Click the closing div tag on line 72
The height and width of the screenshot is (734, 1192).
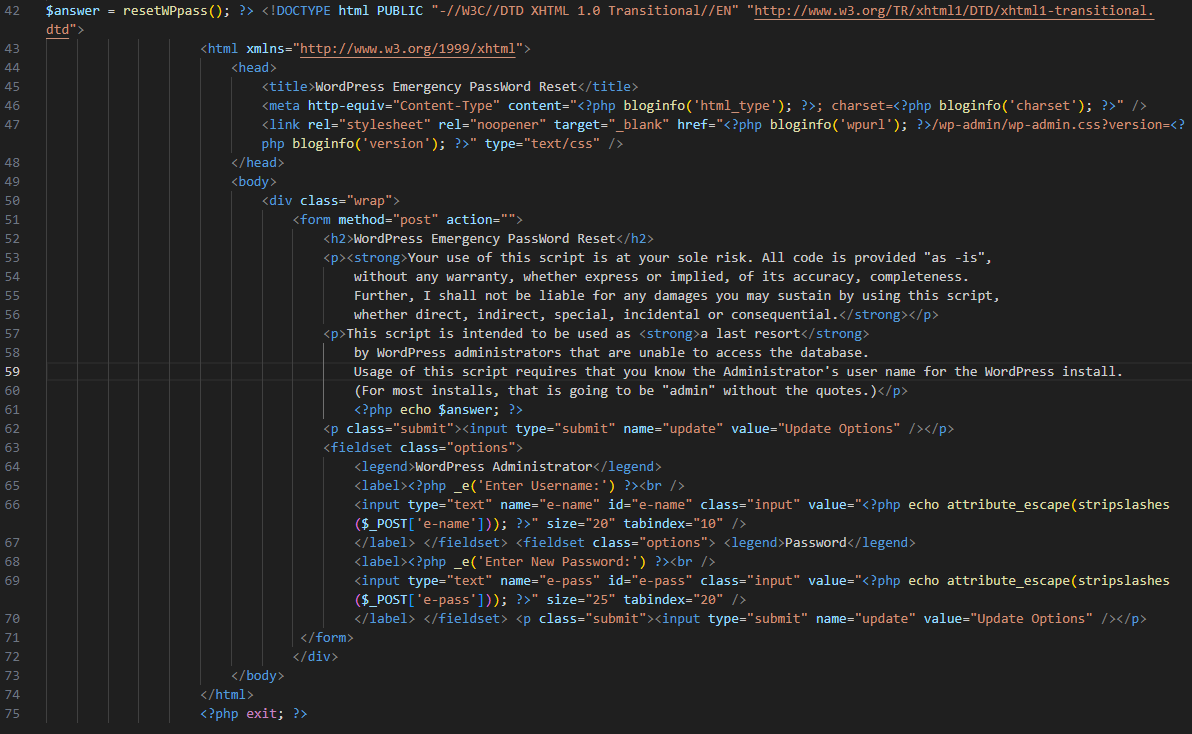click(315, 656)
